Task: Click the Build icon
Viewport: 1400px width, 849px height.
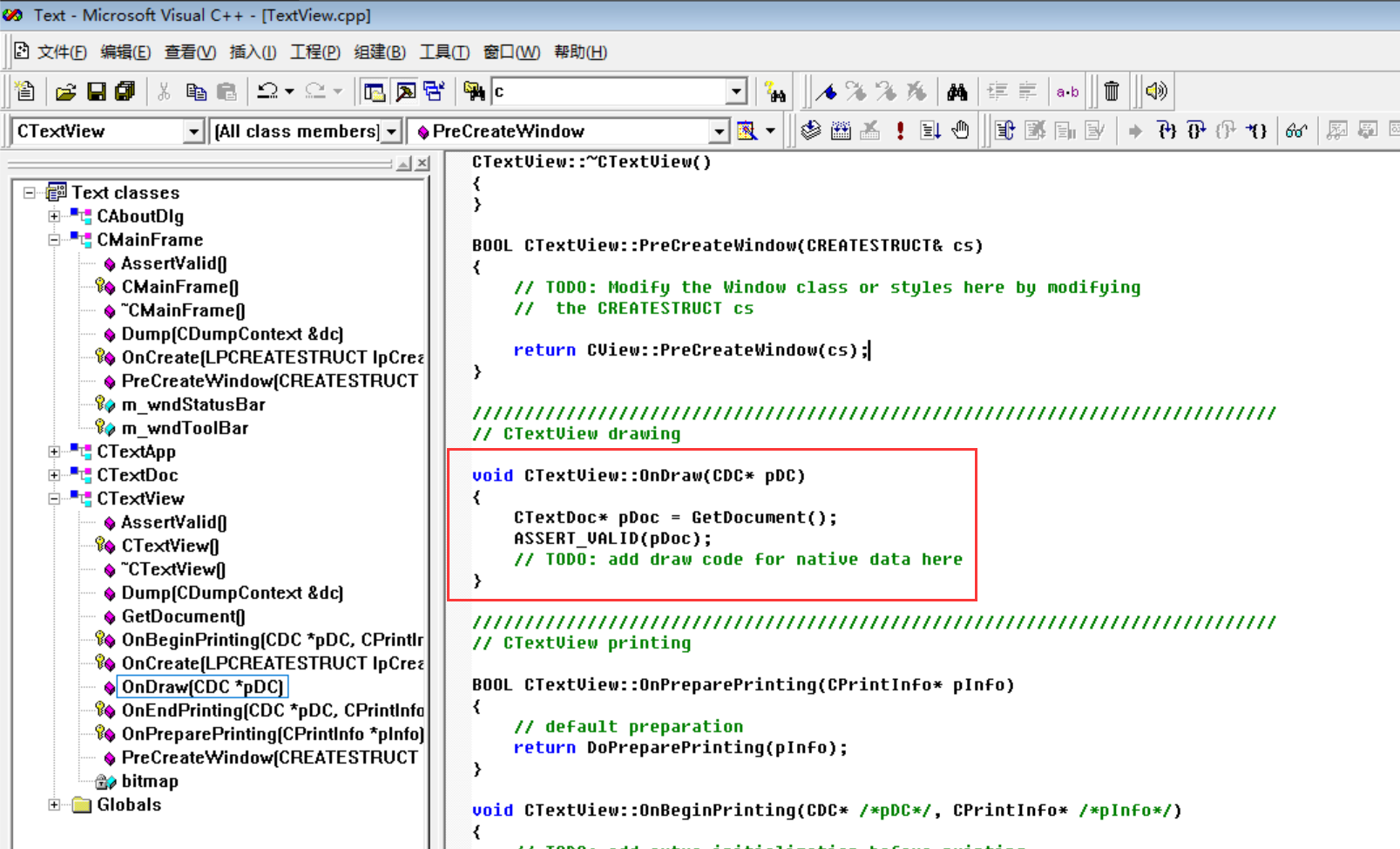Action: click(x=841, y=131)
